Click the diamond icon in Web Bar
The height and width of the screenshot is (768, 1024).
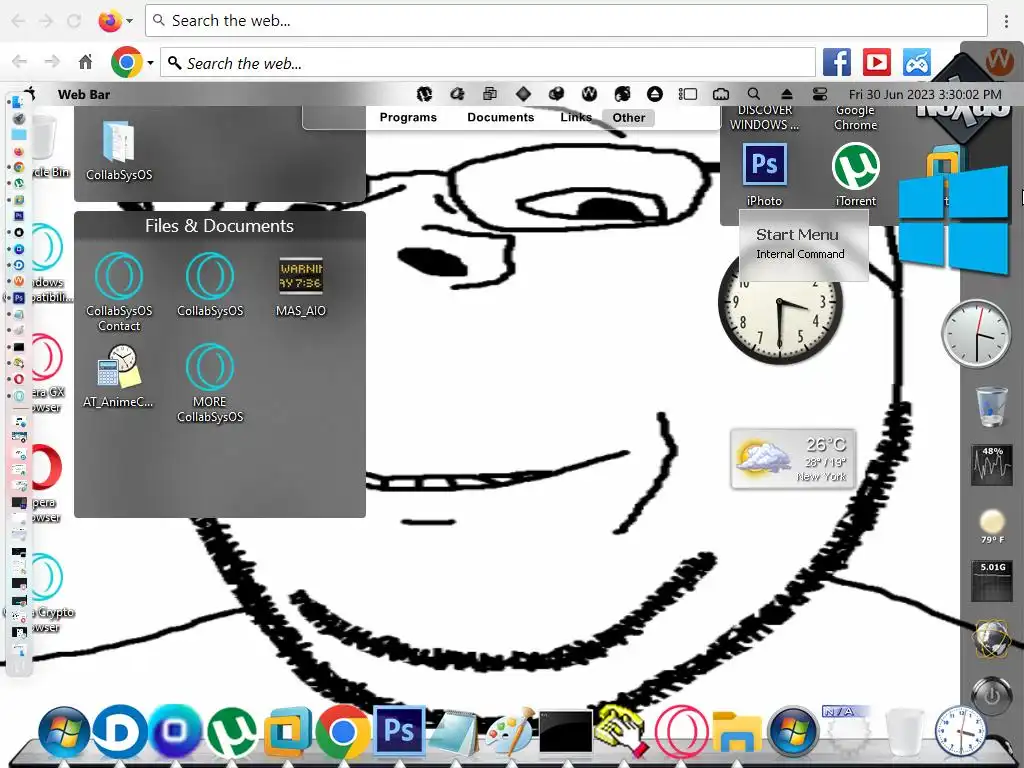[523, 94]
